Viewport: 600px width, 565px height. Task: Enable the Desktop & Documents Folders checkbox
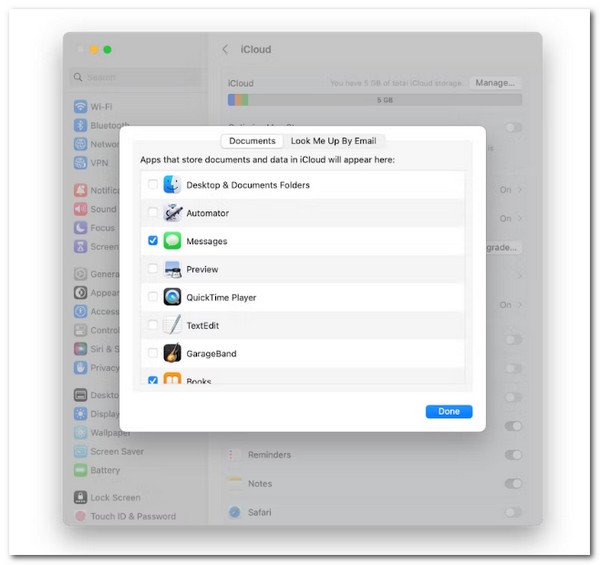point(153,184)
